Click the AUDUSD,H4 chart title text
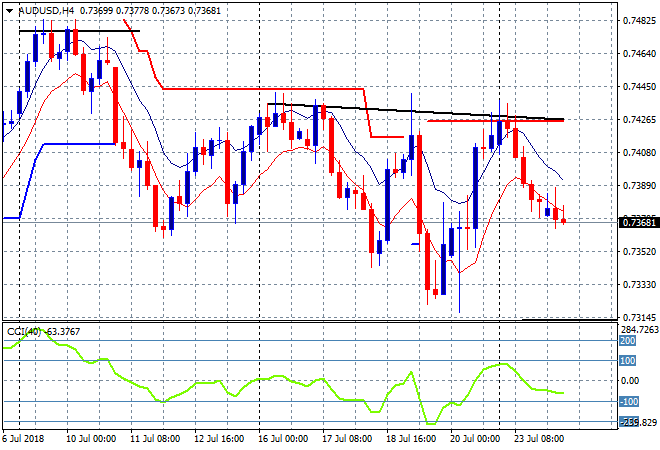Image resolution: width=660 pixels, height=450 pixels. (x=46, y=11)
